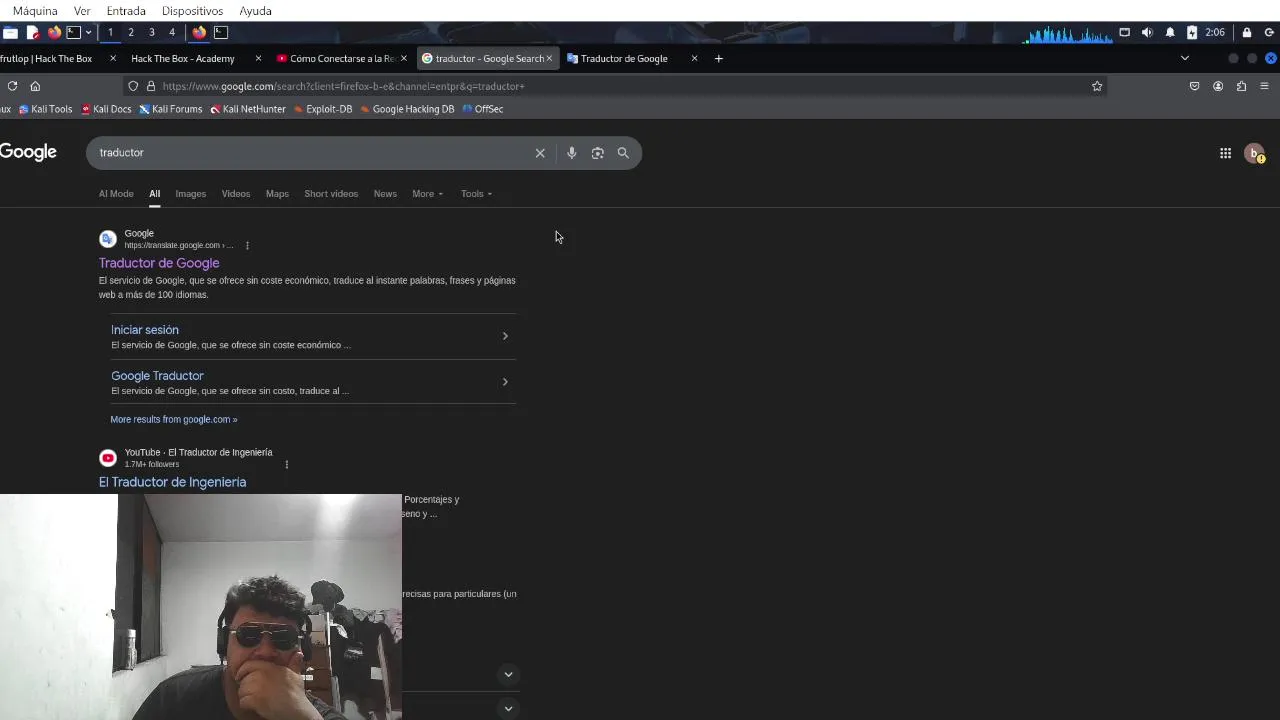
Task: Switch to workspace 4
Action: (172, 32)
